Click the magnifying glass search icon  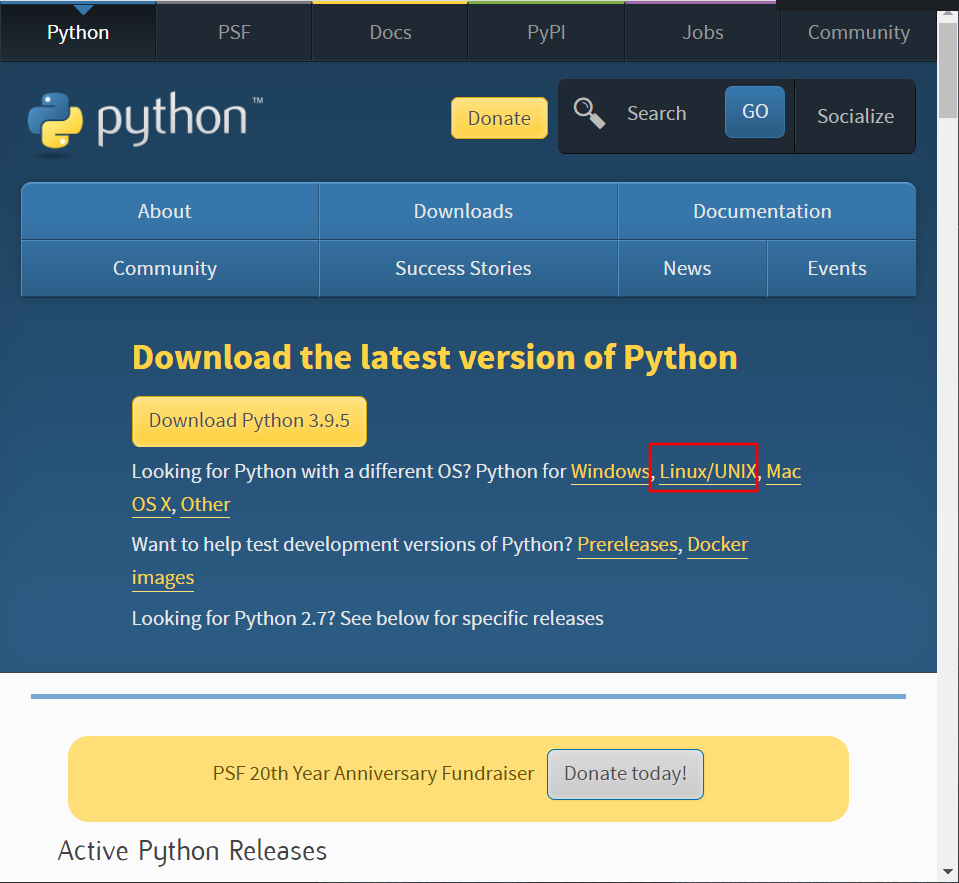589,113
